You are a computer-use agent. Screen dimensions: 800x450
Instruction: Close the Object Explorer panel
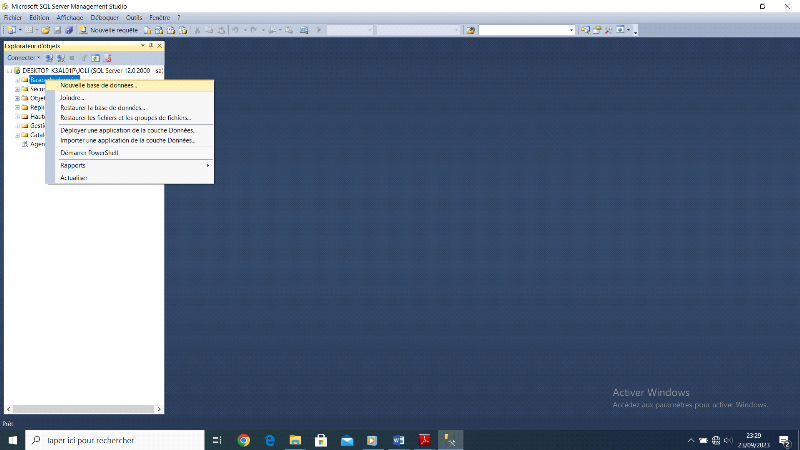[x=159, y=45]
